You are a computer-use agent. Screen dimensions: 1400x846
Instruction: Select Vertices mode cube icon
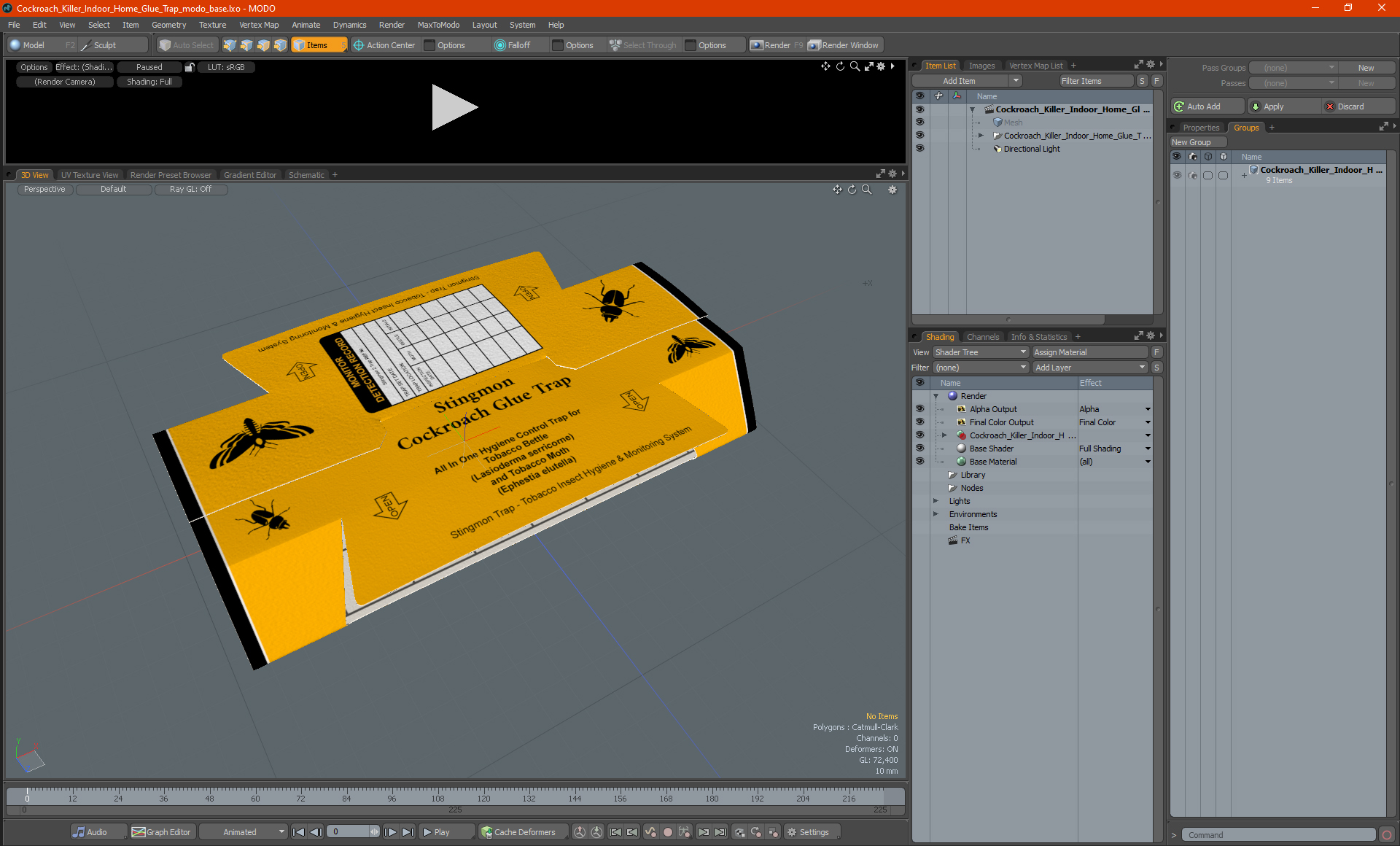[x=230, y=45]
